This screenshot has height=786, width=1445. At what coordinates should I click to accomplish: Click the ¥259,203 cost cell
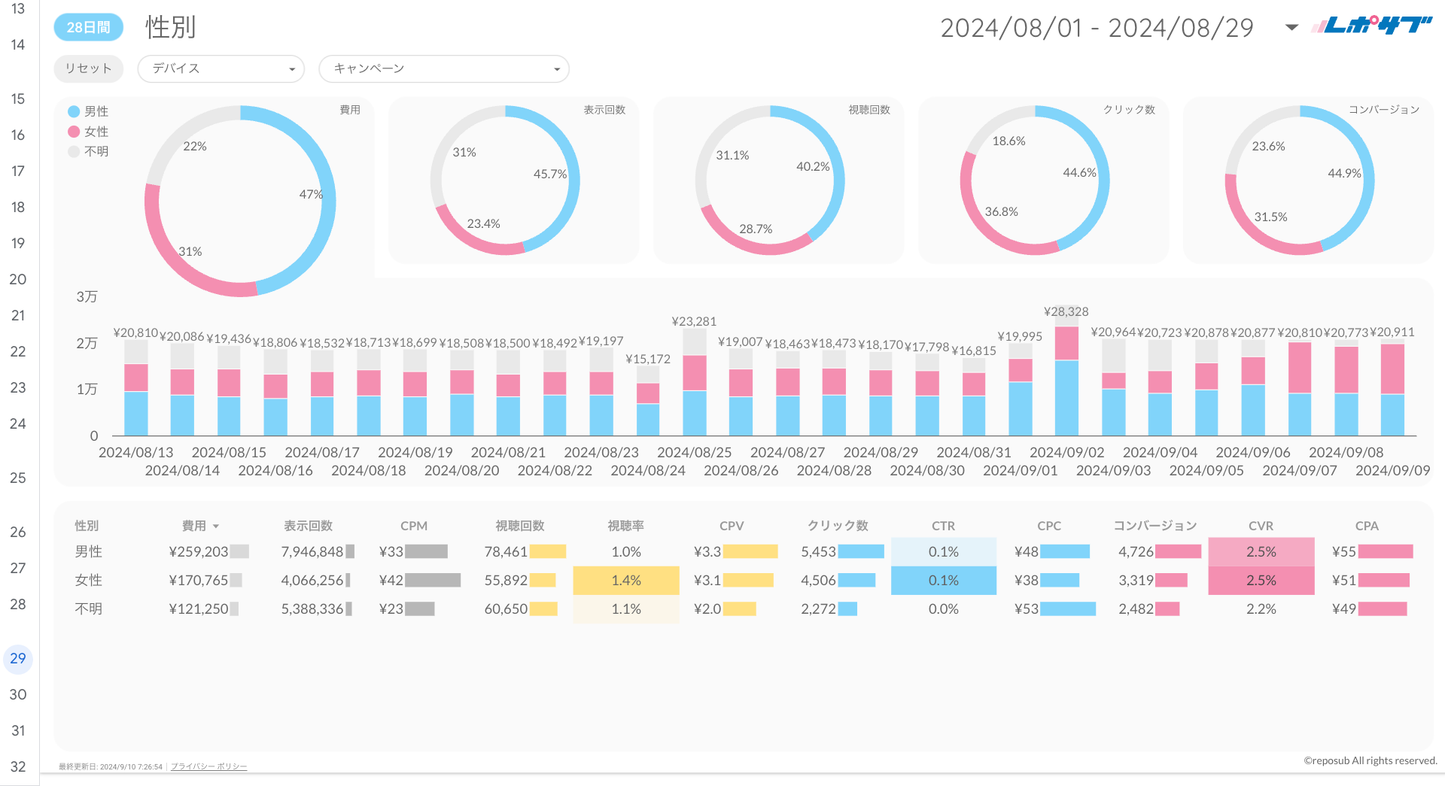(x=198, y=552)
